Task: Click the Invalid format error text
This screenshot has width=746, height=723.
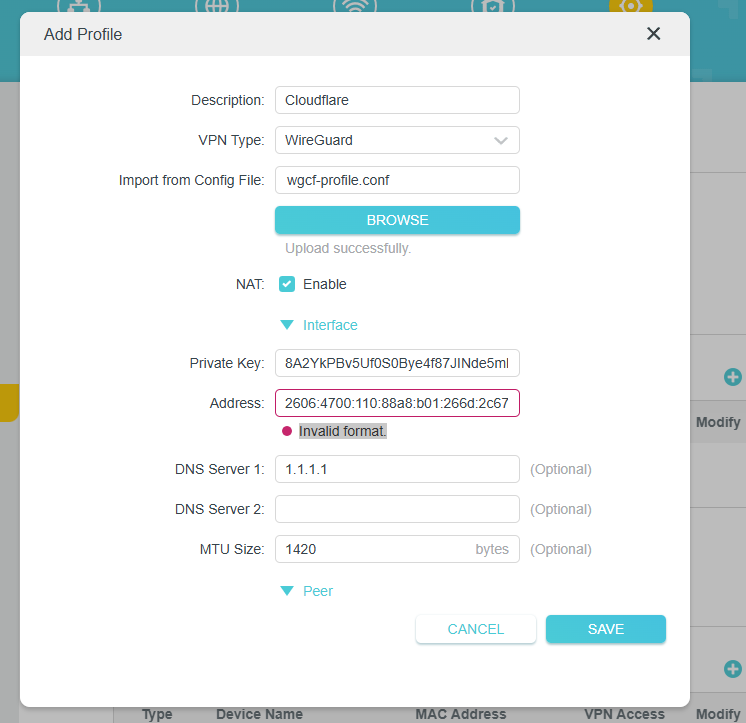Action: pyautogui.click(x=342, y=431)
